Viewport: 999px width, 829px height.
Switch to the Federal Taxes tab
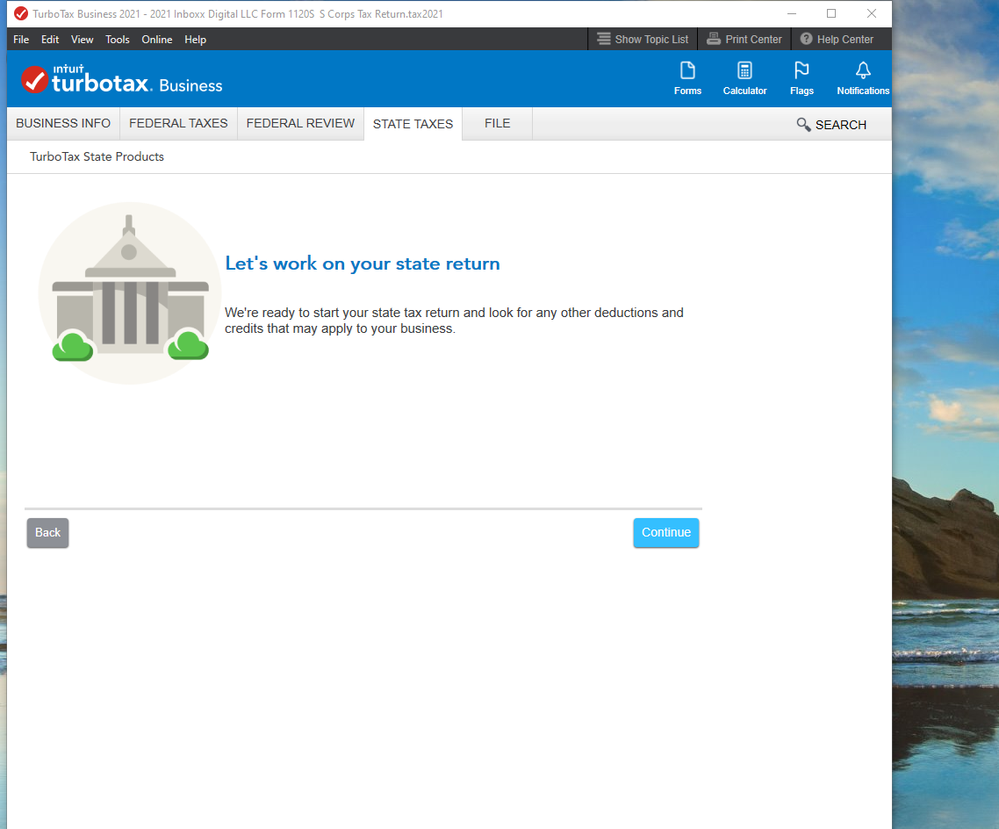click(178, 124)
